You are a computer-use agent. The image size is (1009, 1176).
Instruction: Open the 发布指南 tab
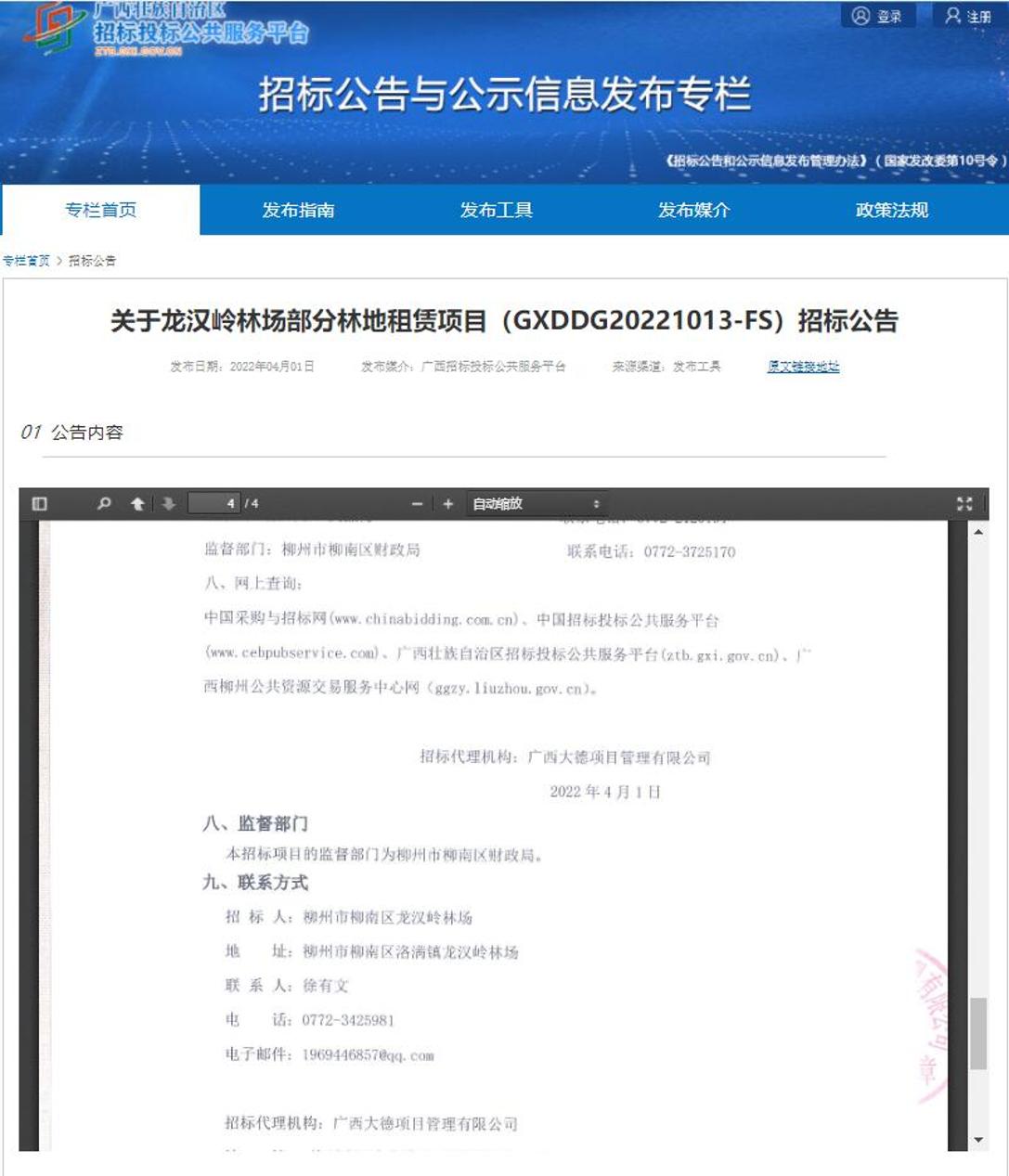298,210
